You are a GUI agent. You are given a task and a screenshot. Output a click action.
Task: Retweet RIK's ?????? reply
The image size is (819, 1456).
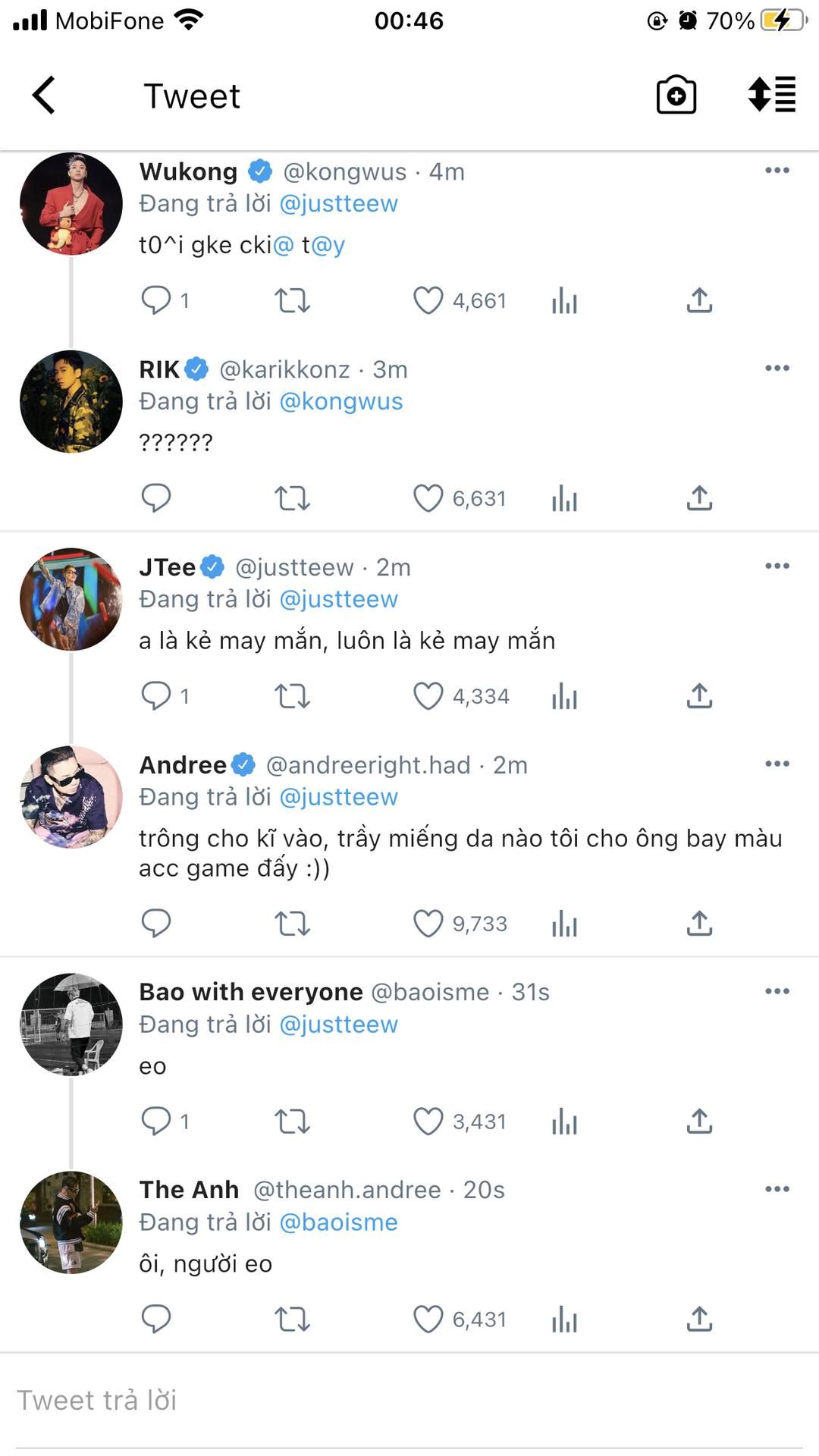tap(292, 498)
